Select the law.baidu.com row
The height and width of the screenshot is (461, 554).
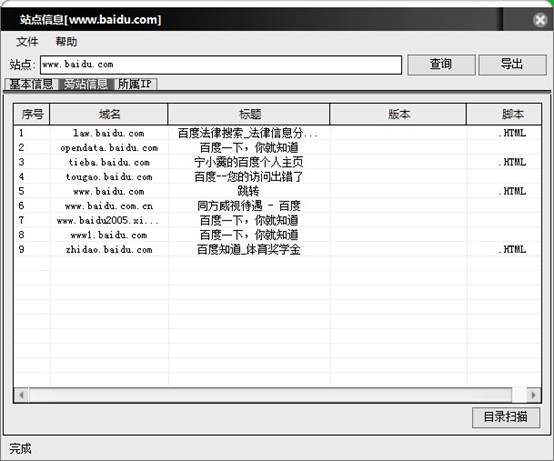point(277,133)
